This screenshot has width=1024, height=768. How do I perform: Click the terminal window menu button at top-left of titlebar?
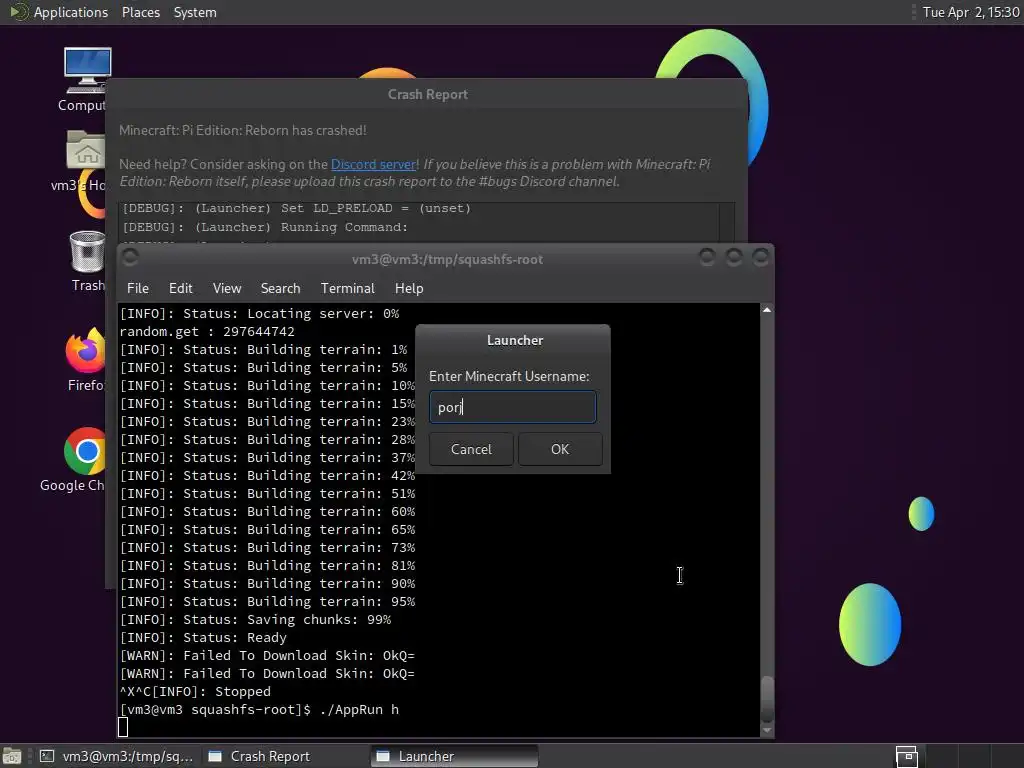130,257
